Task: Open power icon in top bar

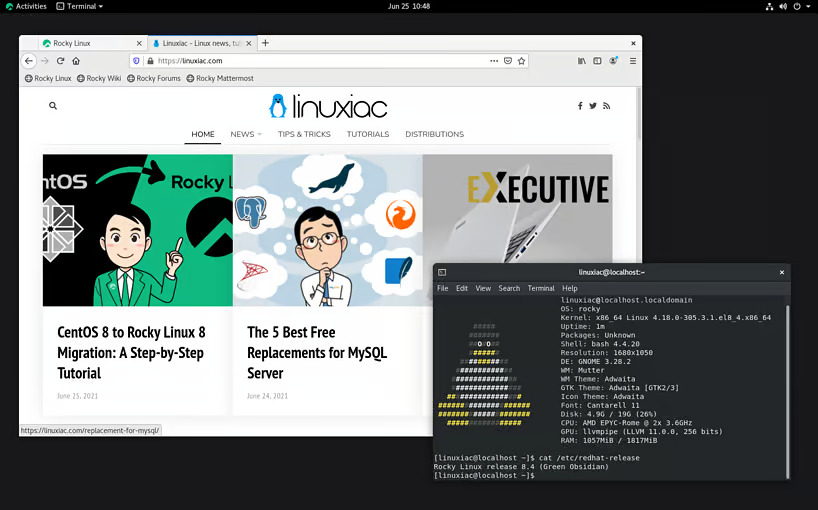Action: 797,6
